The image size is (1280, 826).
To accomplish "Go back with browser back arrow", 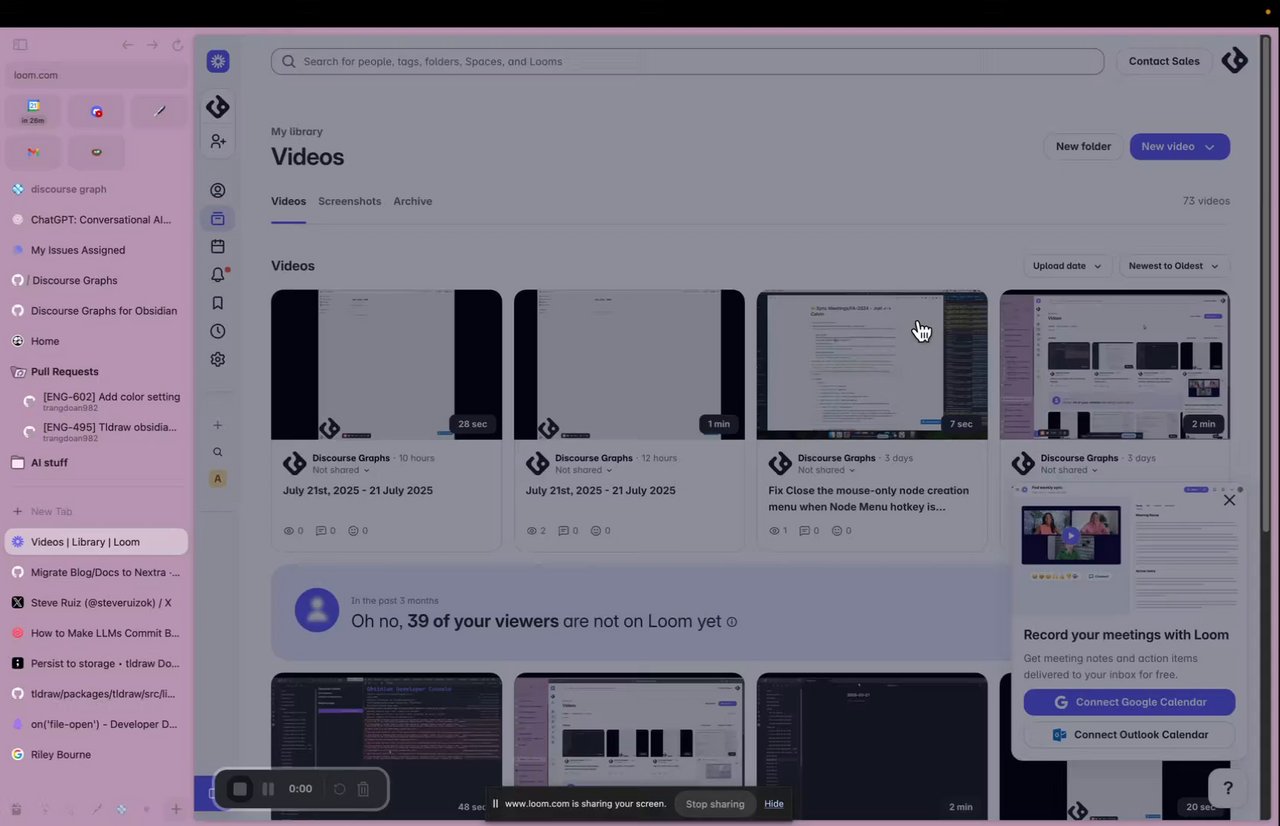I will [127, 45].
